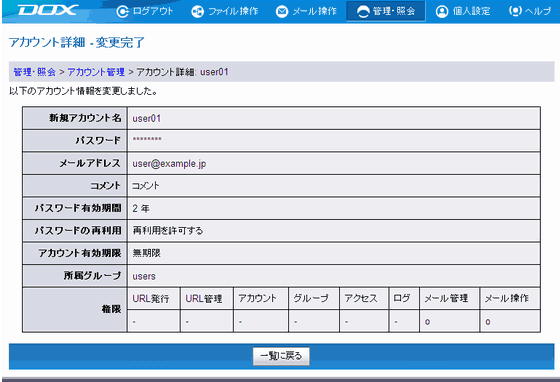
Task: Click the file operation icon
Action: pos(198,11)
